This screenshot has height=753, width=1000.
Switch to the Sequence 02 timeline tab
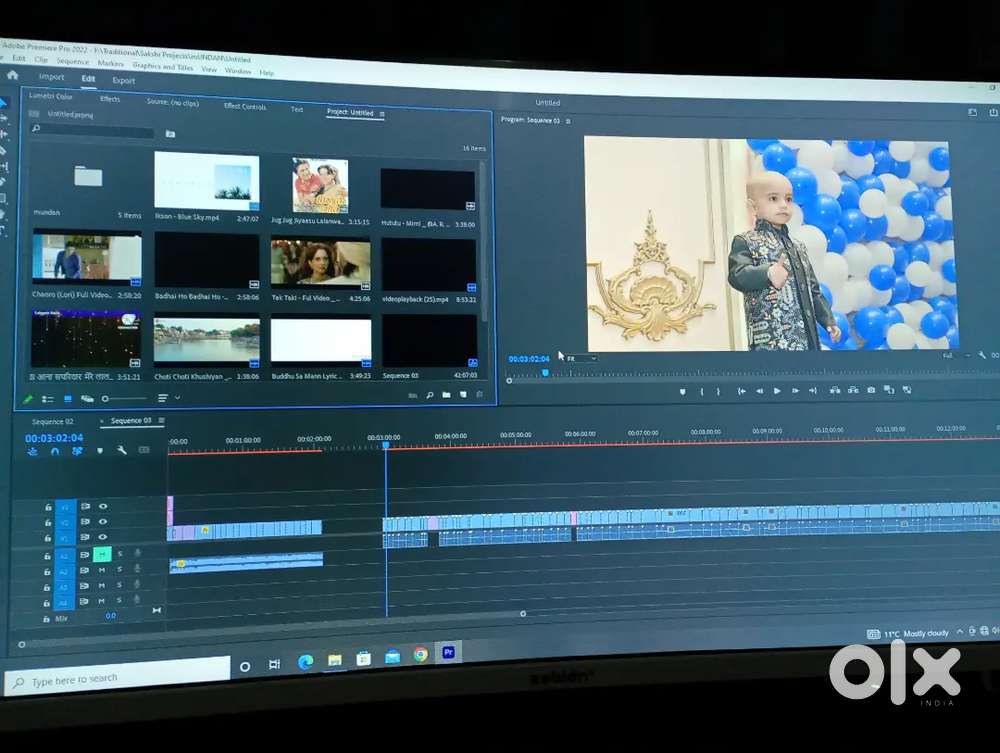tap(52, 422)
